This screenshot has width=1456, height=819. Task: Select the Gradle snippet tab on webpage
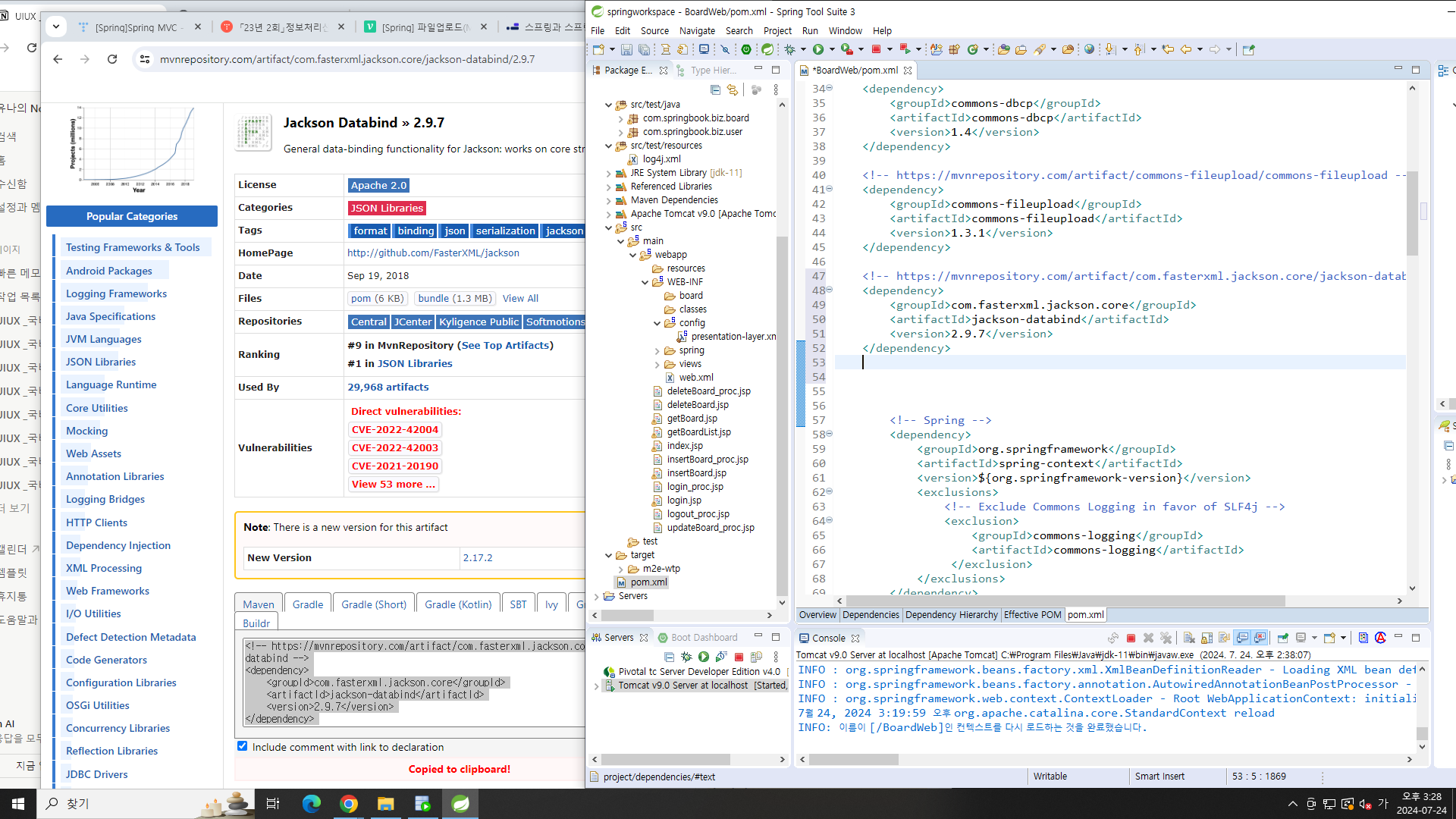307,604
